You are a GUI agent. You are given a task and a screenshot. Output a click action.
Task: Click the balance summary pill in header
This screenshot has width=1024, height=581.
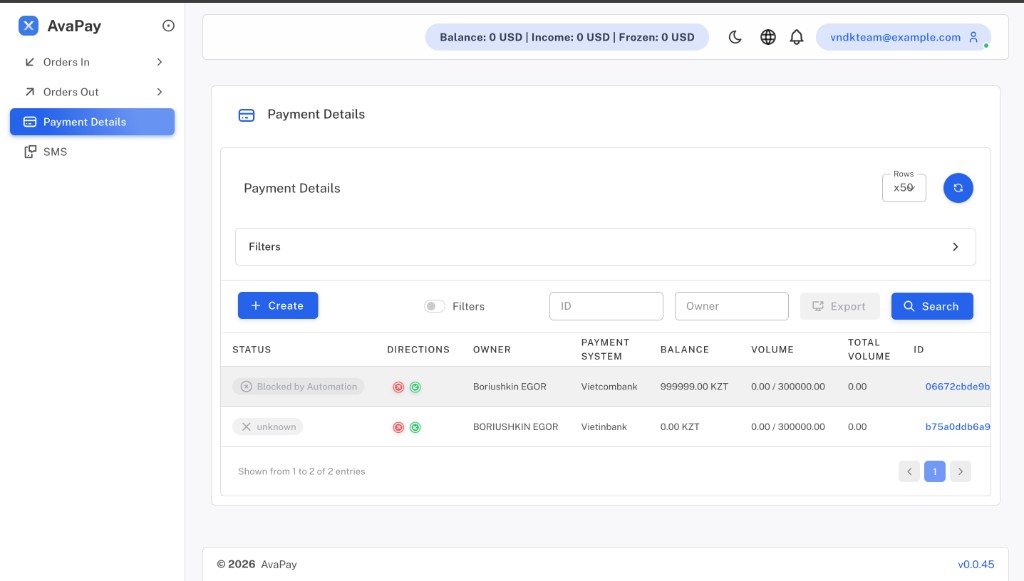click(567, 37)
